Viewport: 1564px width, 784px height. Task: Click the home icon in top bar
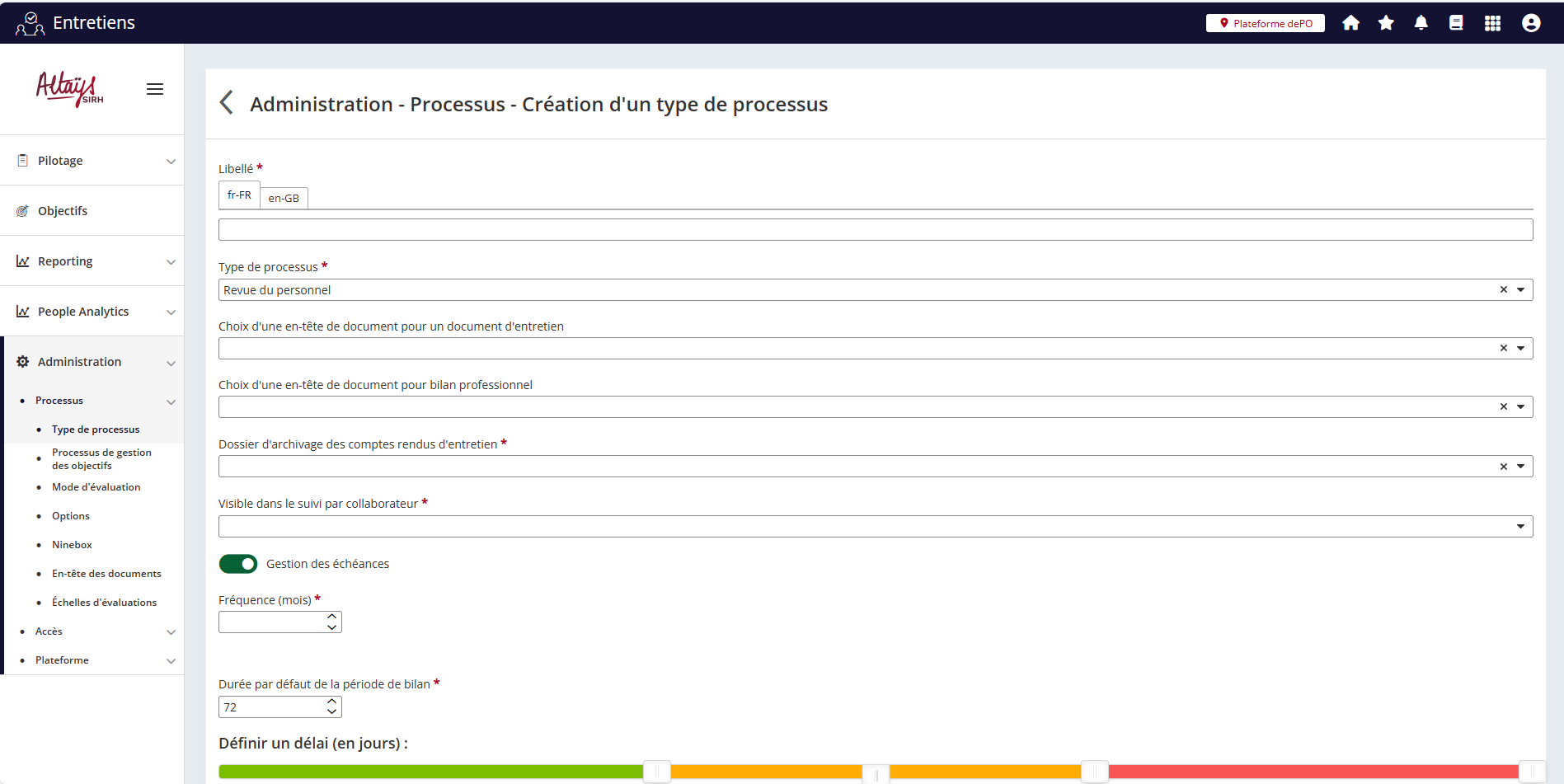[x=1350, y=23]
